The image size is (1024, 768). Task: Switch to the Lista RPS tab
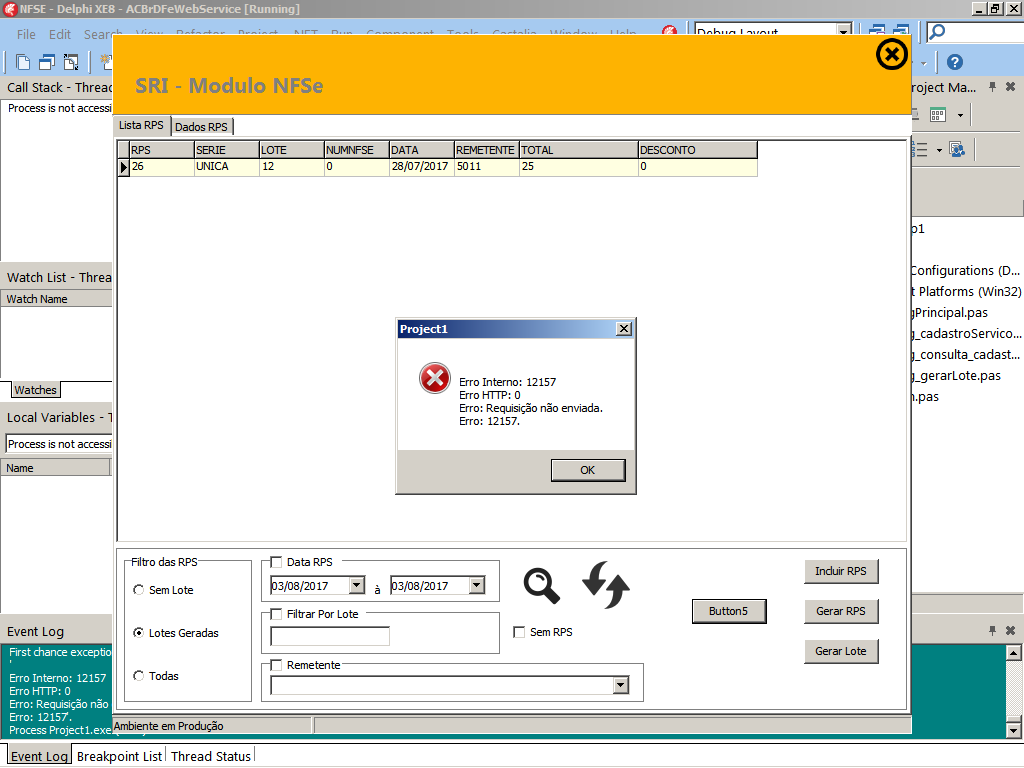(x=141, y=125)
